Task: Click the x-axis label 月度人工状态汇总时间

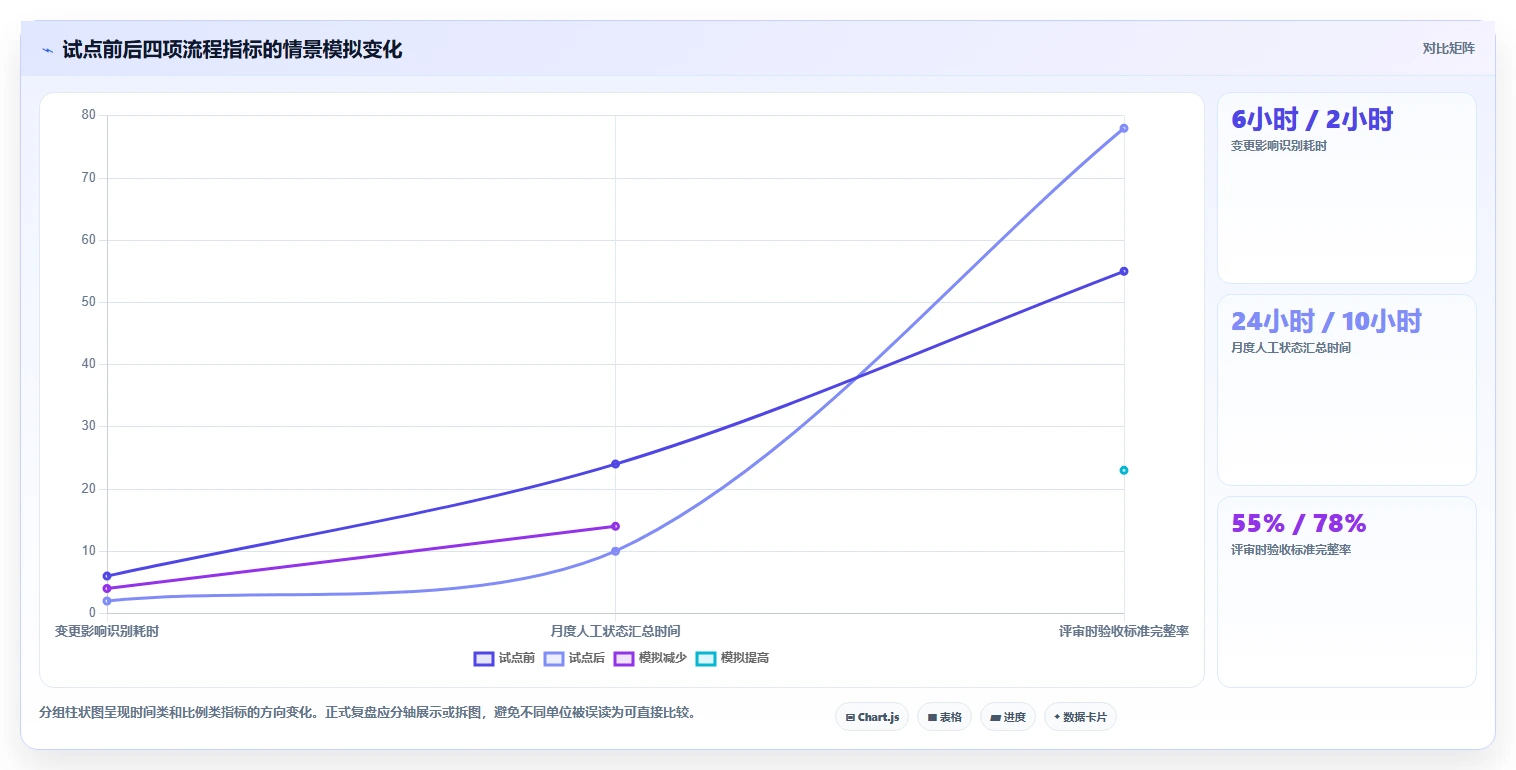Action: [x=615, y=631]
